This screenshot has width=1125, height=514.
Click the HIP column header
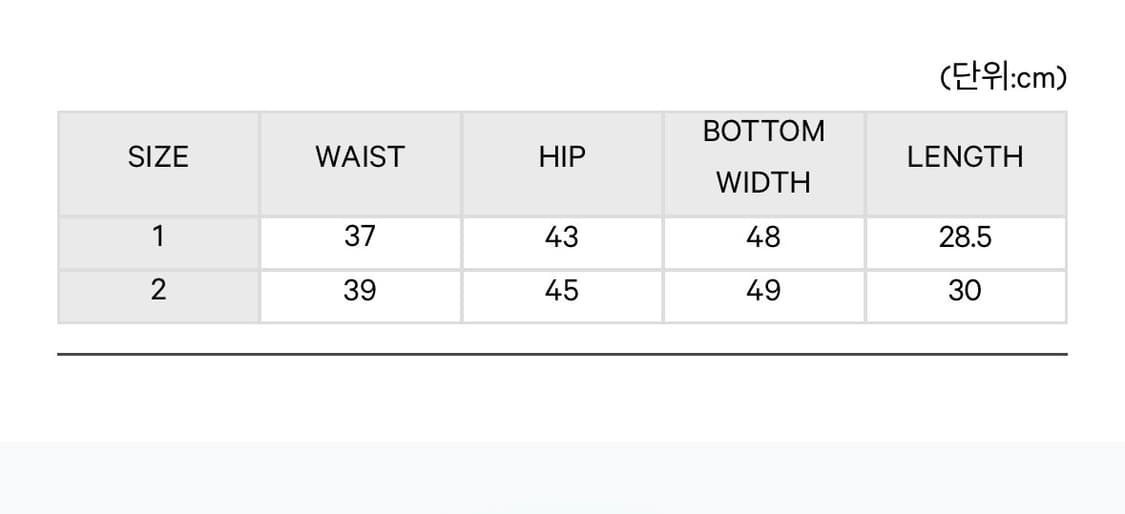click(562, 158)
